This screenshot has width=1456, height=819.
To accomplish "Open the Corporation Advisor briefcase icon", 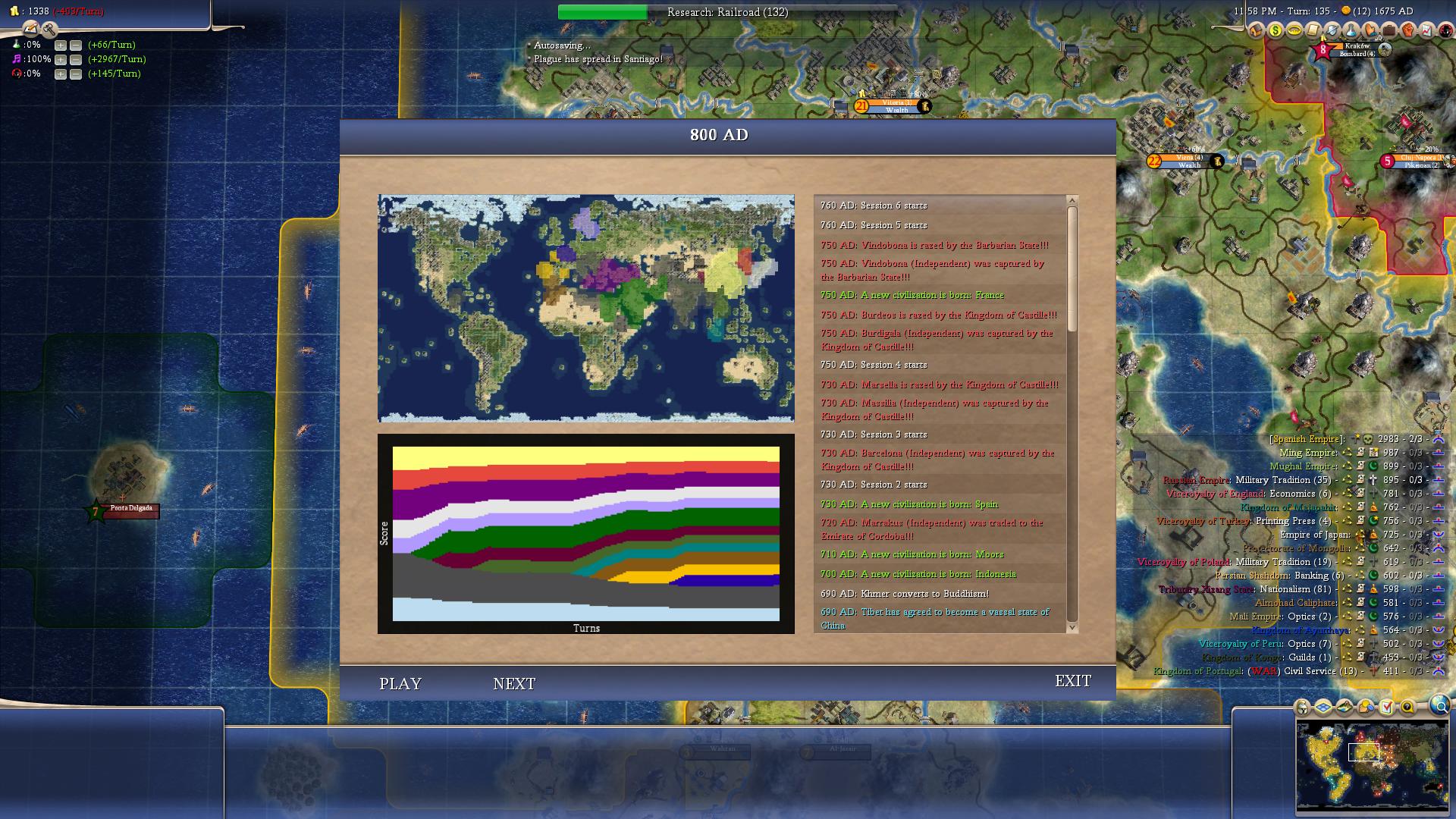I will click(1389, 30).
